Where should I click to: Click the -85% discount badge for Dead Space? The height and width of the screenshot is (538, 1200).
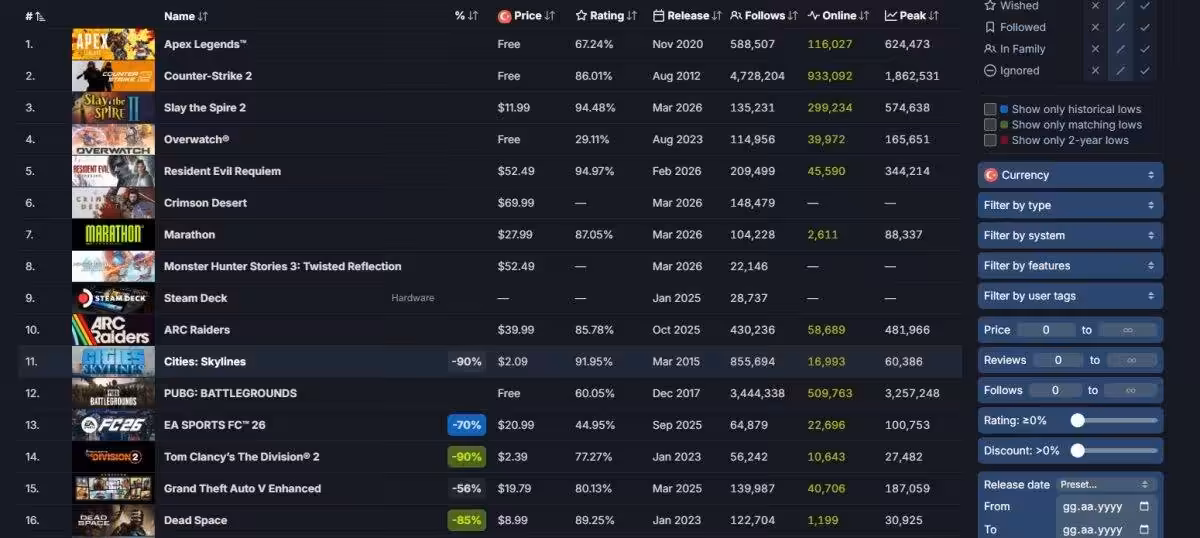coord(467,520)
